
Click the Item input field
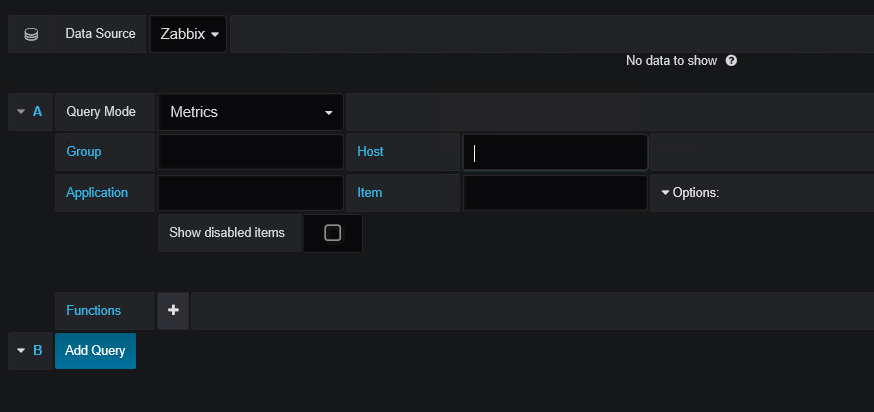pos(555,192)
